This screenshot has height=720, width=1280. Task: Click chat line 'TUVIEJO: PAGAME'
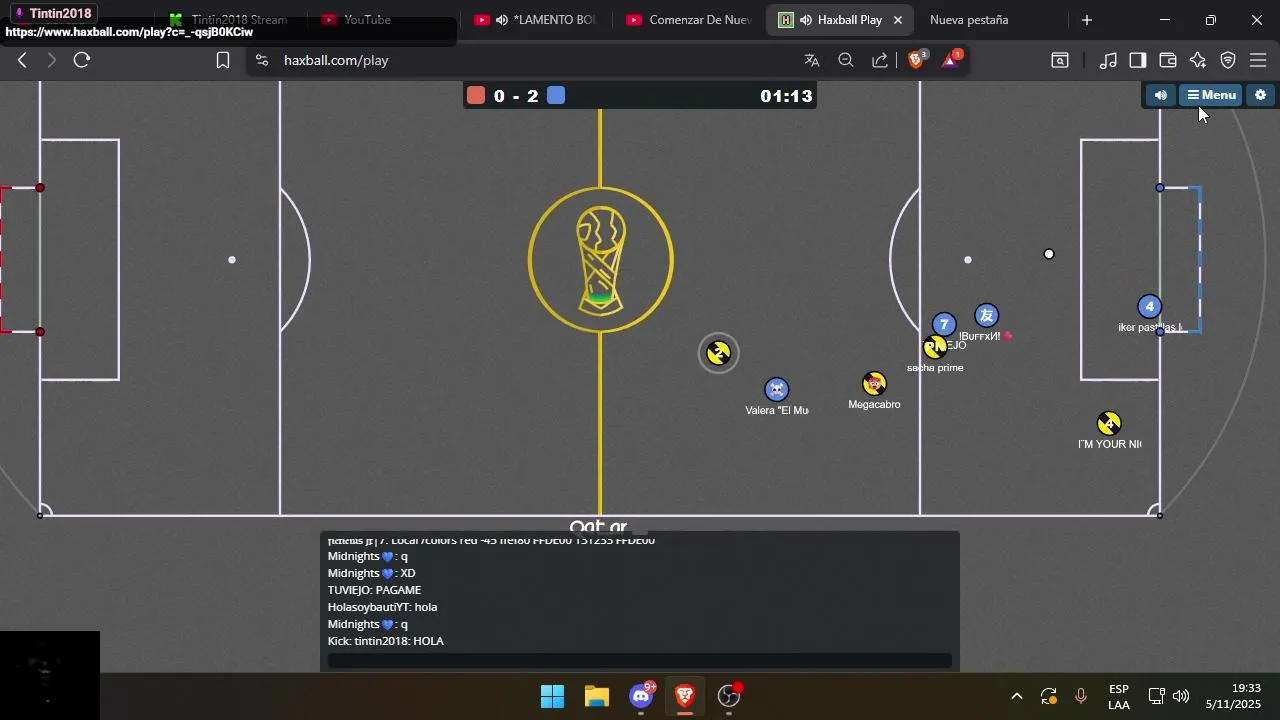click(x=374, y=590)
